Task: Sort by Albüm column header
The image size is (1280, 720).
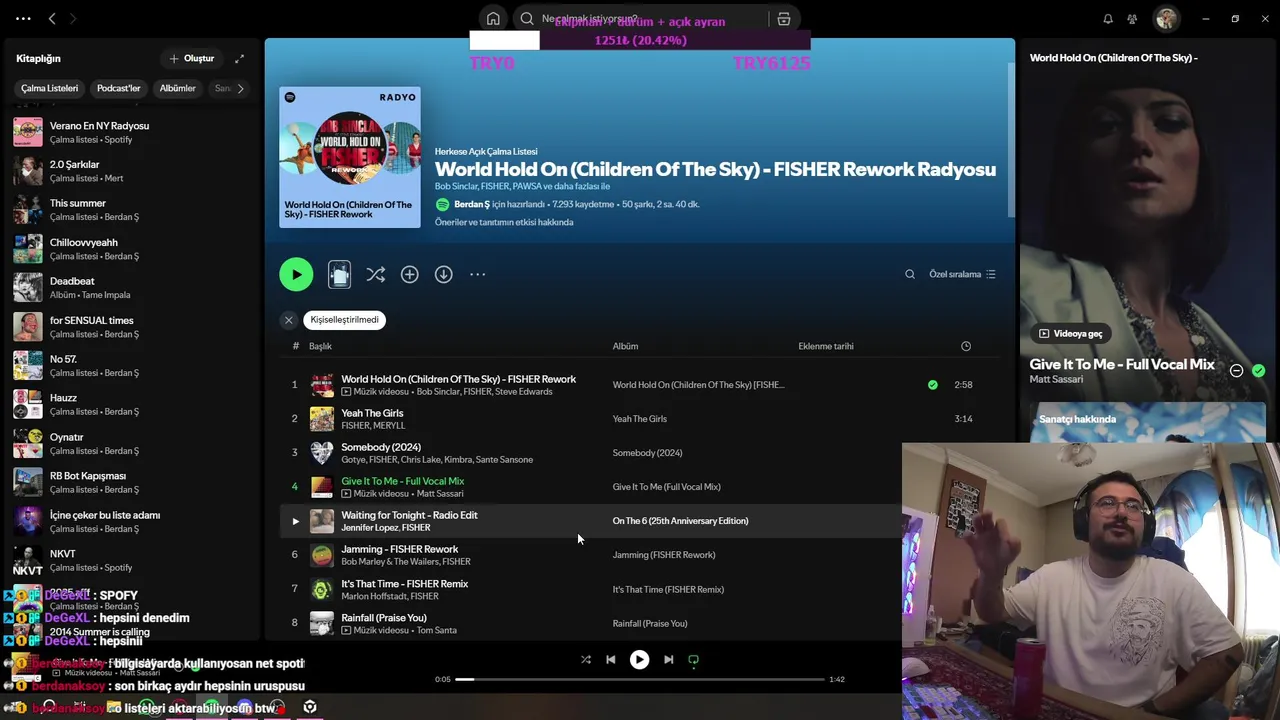Action: coord(625,346)
